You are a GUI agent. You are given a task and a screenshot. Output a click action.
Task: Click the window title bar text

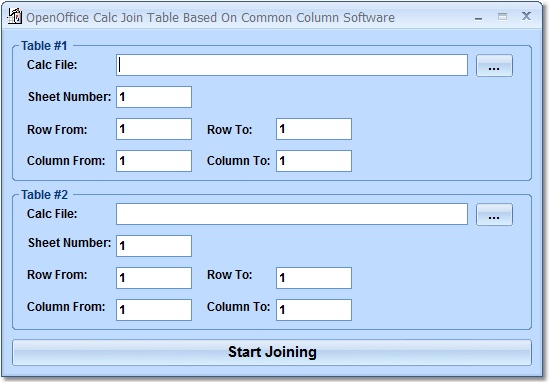[210, 18]
